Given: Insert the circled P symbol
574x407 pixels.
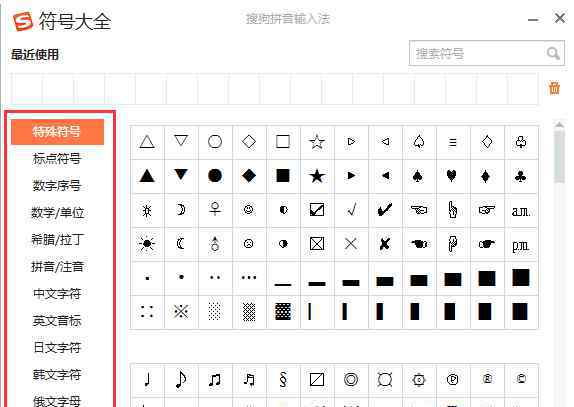Looking at the screenshot, I should point(452,380).
